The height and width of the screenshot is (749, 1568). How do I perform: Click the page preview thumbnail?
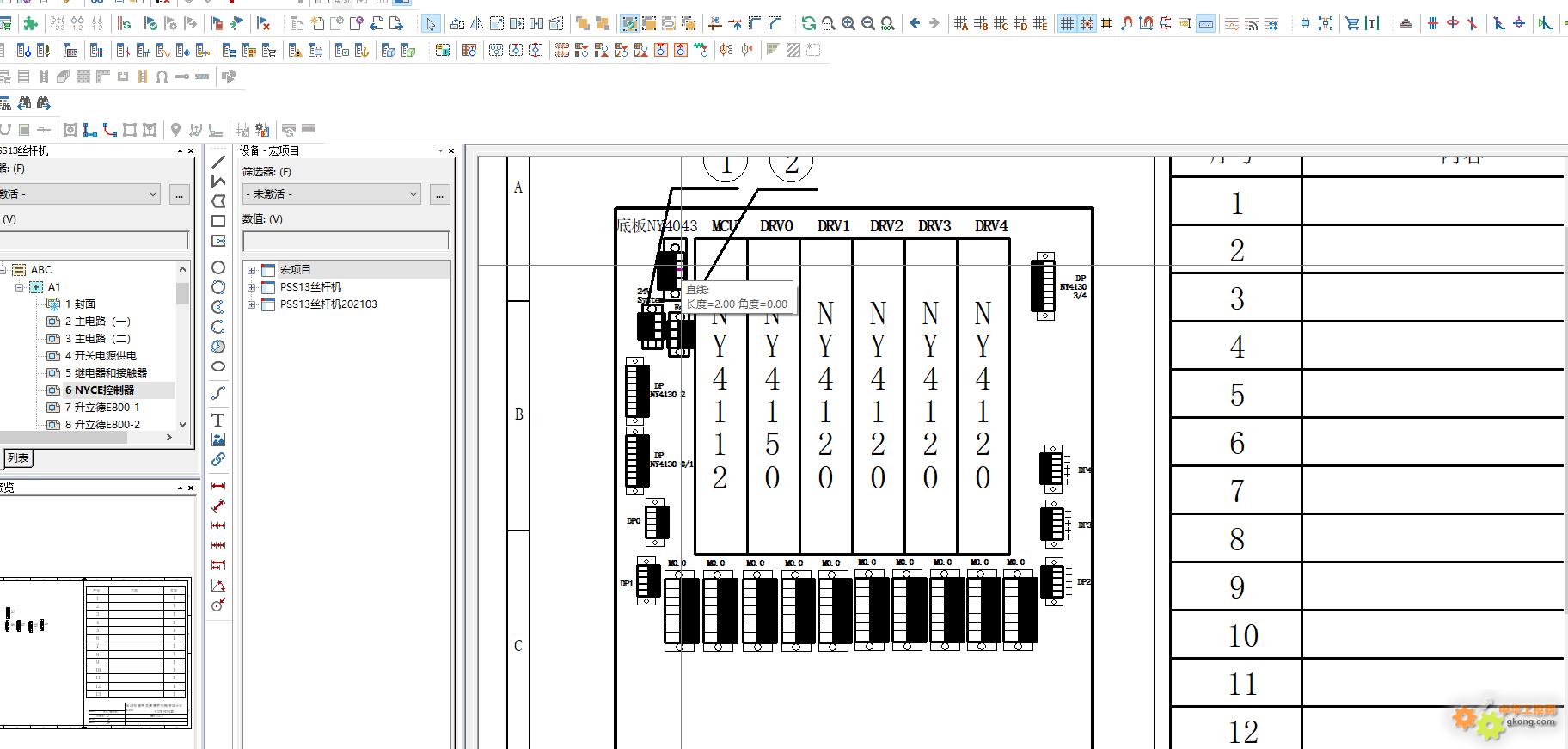(x=95, y=655)
